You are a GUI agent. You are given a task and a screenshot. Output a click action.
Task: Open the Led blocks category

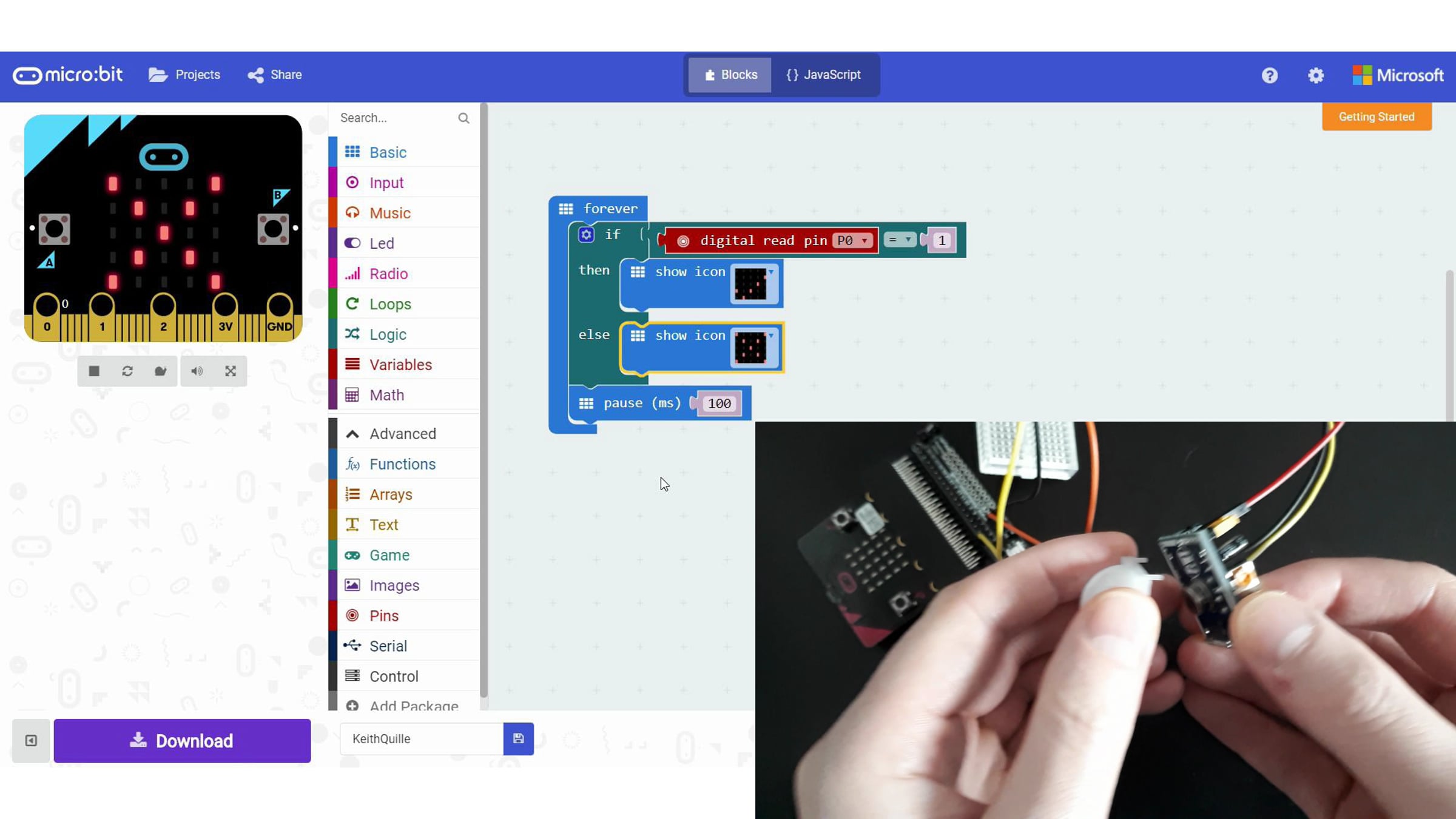(x=404, y=243)
